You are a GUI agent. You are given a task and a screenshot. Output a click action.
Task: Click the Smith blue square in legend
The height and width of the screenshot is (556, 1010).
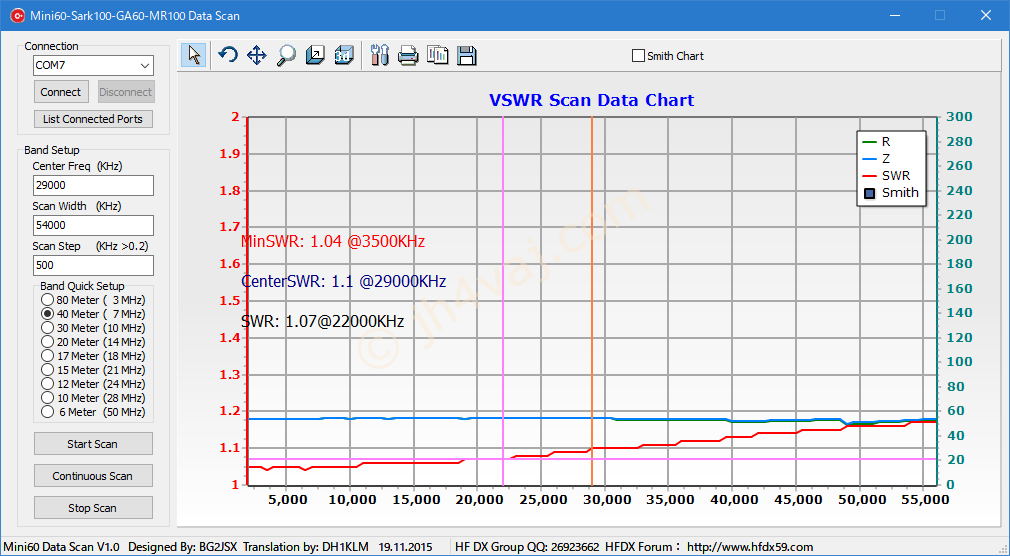coord(870,193)
